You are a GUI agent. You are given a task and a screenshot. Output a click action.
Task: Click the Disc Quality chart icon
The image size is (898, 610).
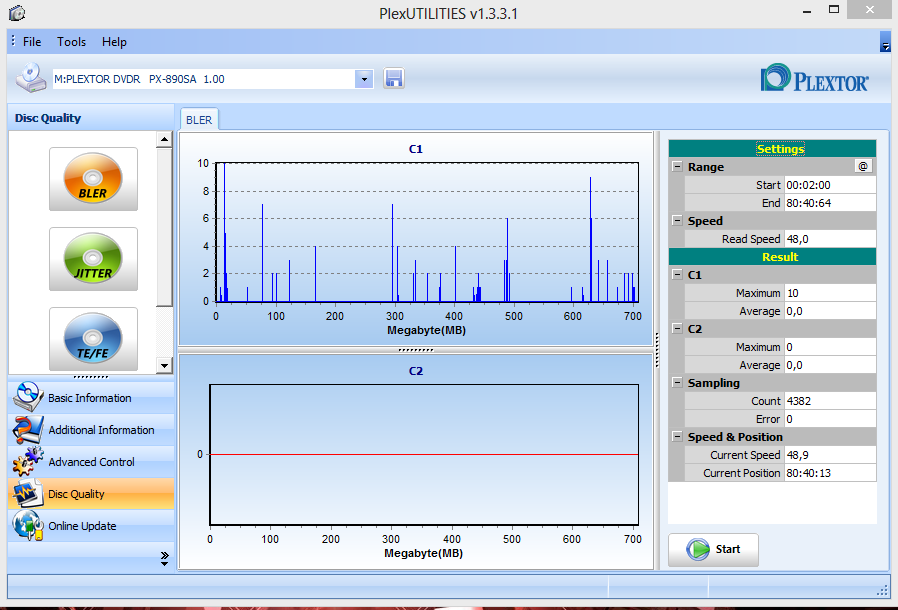pyautogui.click(x=27, y=494)
